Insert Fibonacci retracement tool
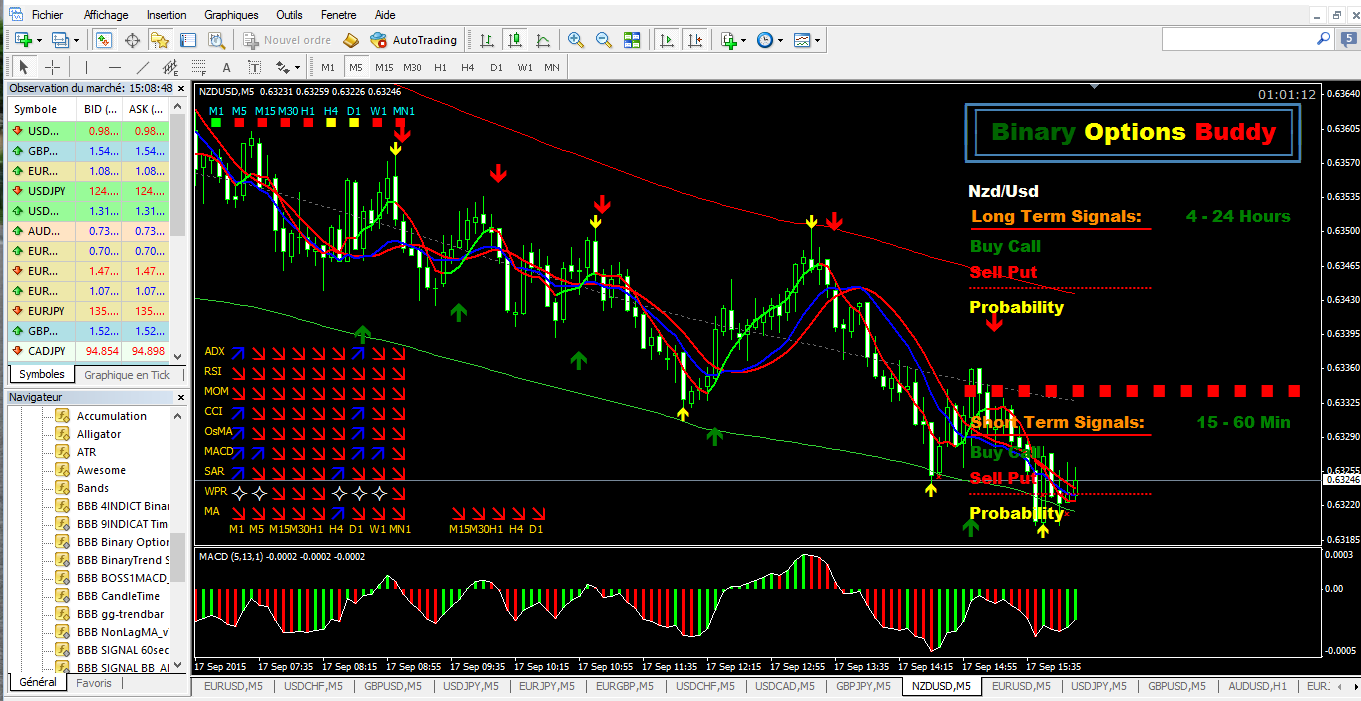1361x701 pixels. tap(199, 67)
